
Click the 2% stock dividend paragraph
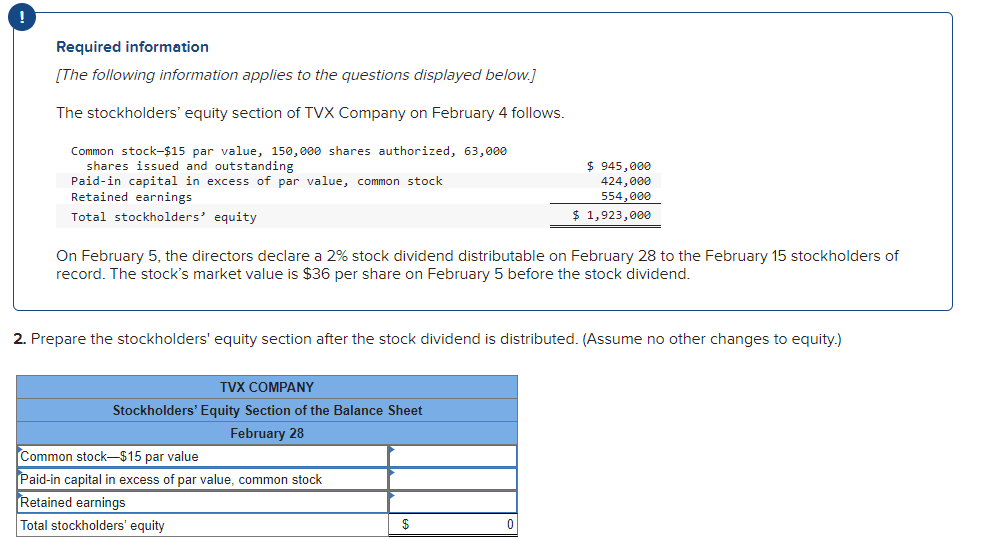[x=476, y=265]
